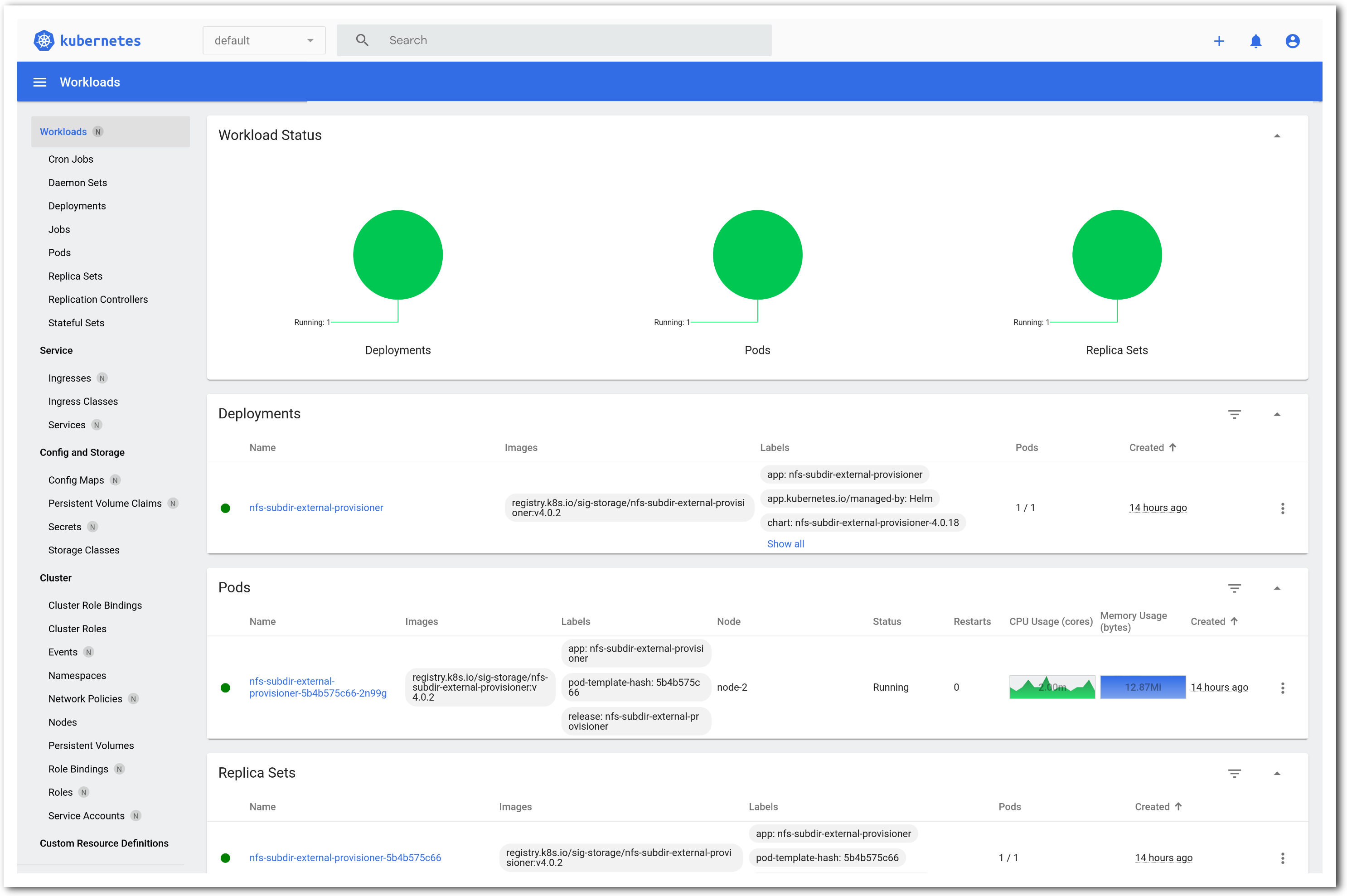This screenshot has height=896, width=1347.
Task: Open the Deployments filter icon
Action: pyautogui.click(x=1234, y=414)
